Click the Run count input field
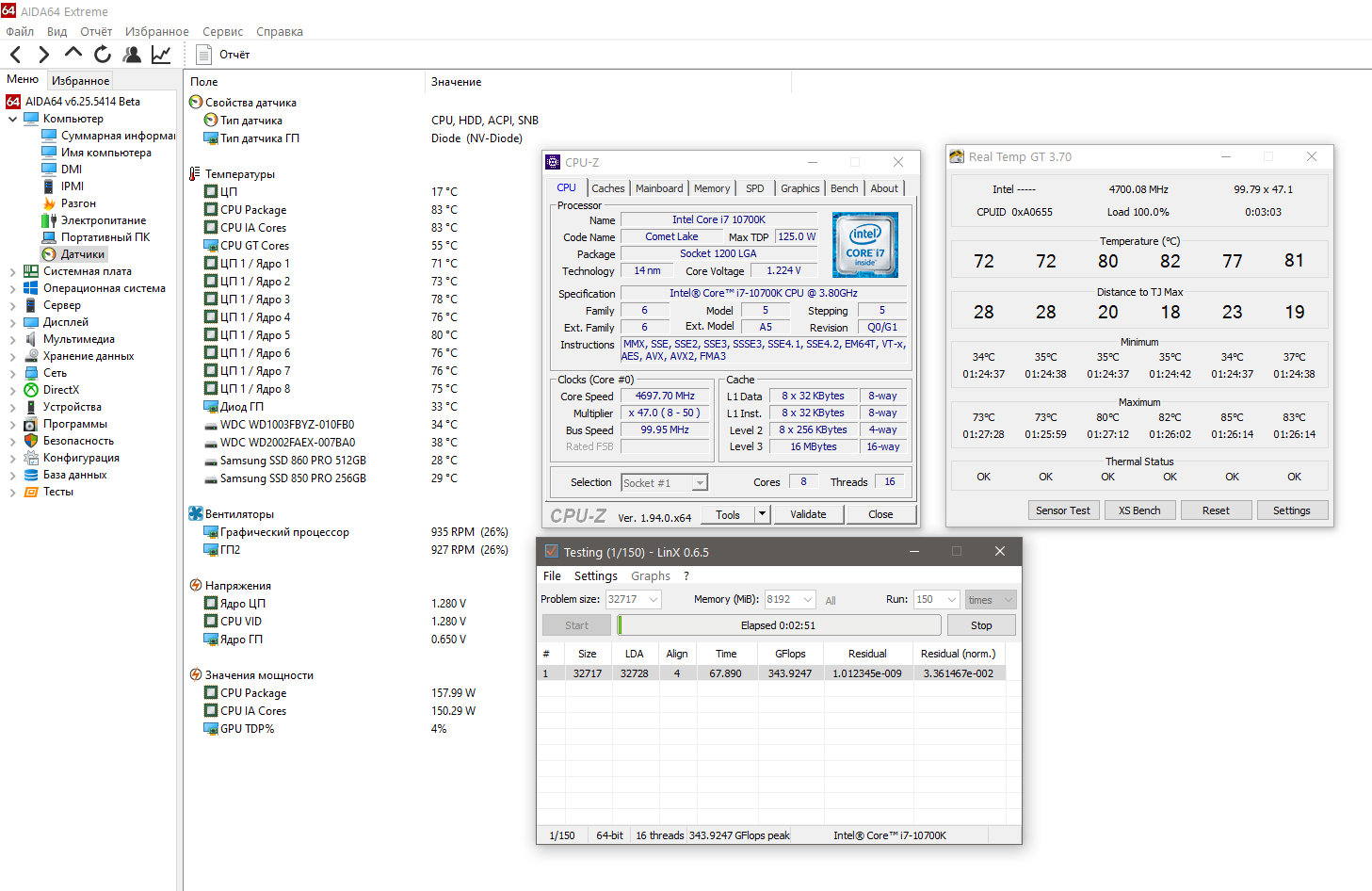Image resolution: width=1372 pixels, height=891 pixels. pyautogui.click(x=928, y=600)
